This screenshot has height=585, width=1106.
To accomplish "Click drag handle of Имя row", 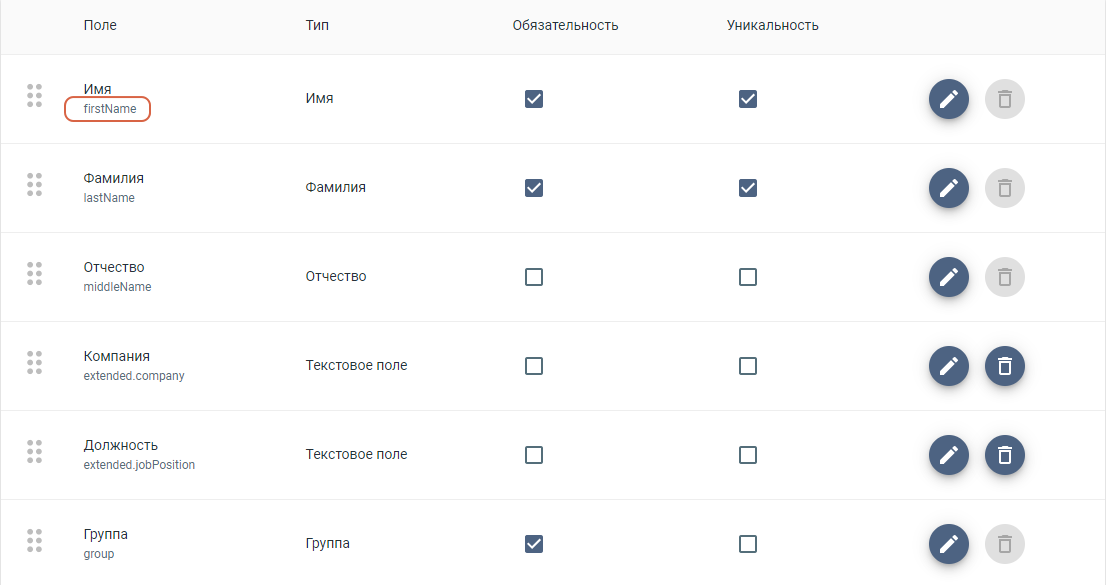I will coord(34,96).
